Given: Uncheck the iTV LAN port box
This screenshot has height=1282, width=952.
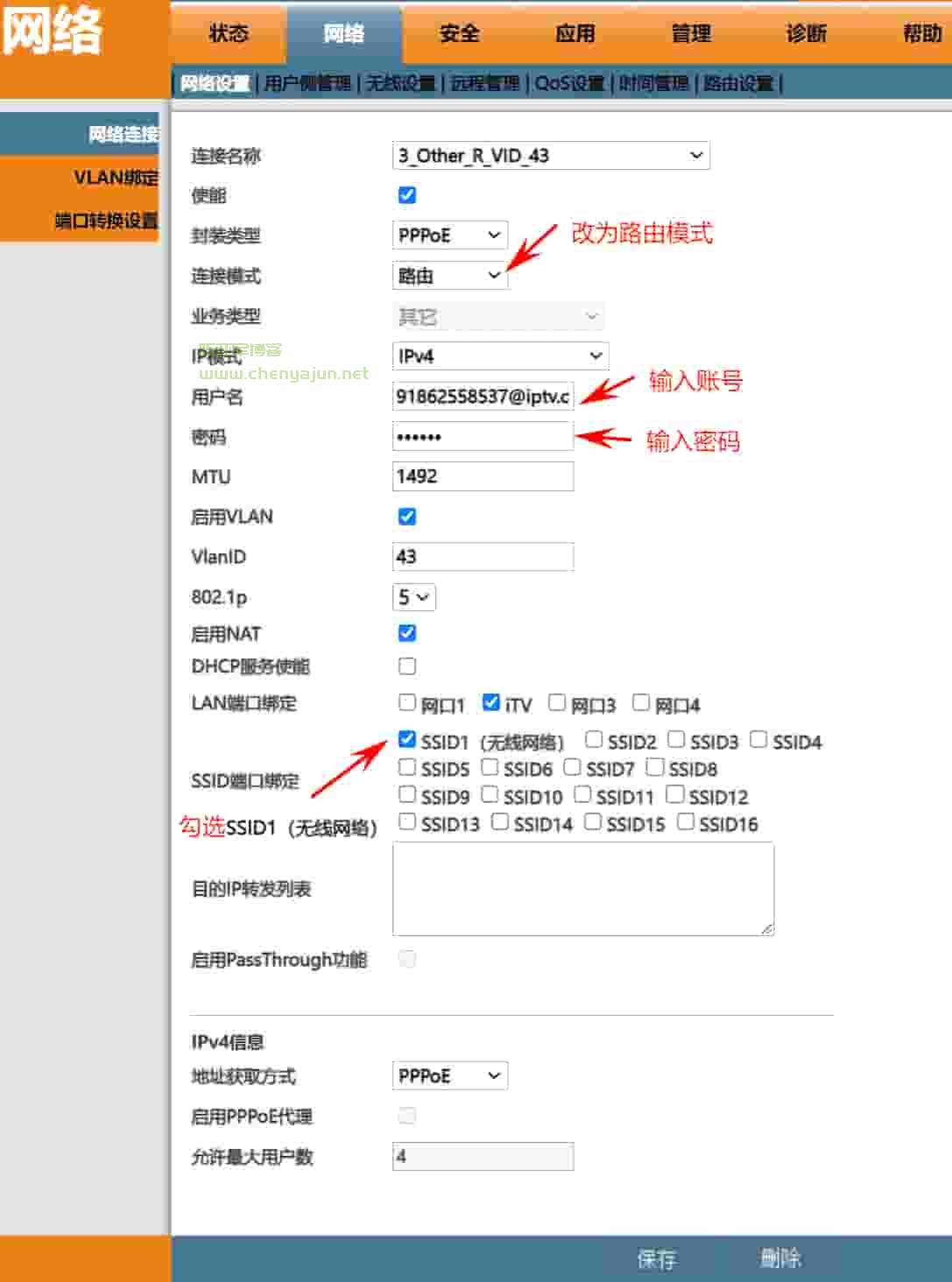Looking at the screenshot, I should 491,702.
